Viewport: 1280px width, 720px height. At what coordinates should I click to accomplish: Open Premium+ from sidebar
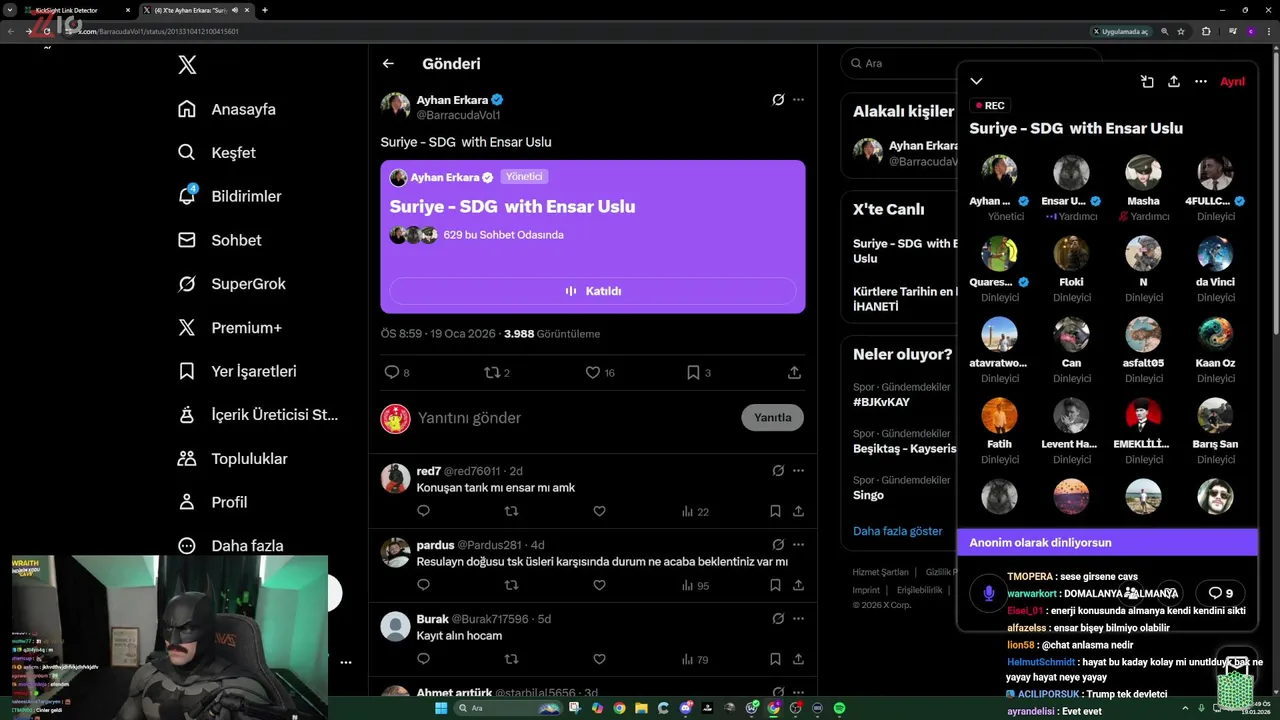(230, 327)
